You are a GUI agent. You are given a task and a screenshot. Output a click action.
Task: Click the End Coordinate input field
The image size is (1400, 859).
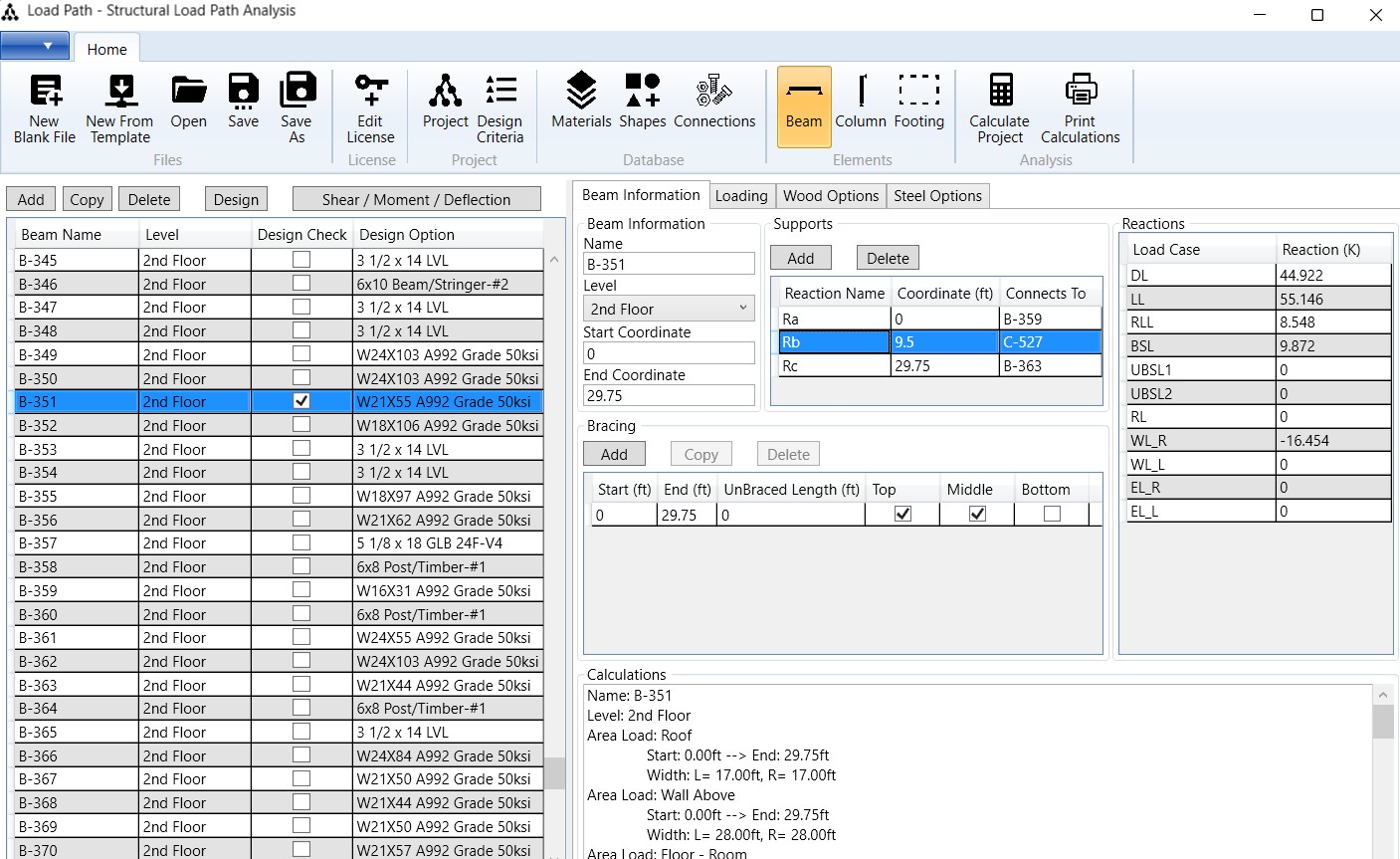tap(668, 396)
